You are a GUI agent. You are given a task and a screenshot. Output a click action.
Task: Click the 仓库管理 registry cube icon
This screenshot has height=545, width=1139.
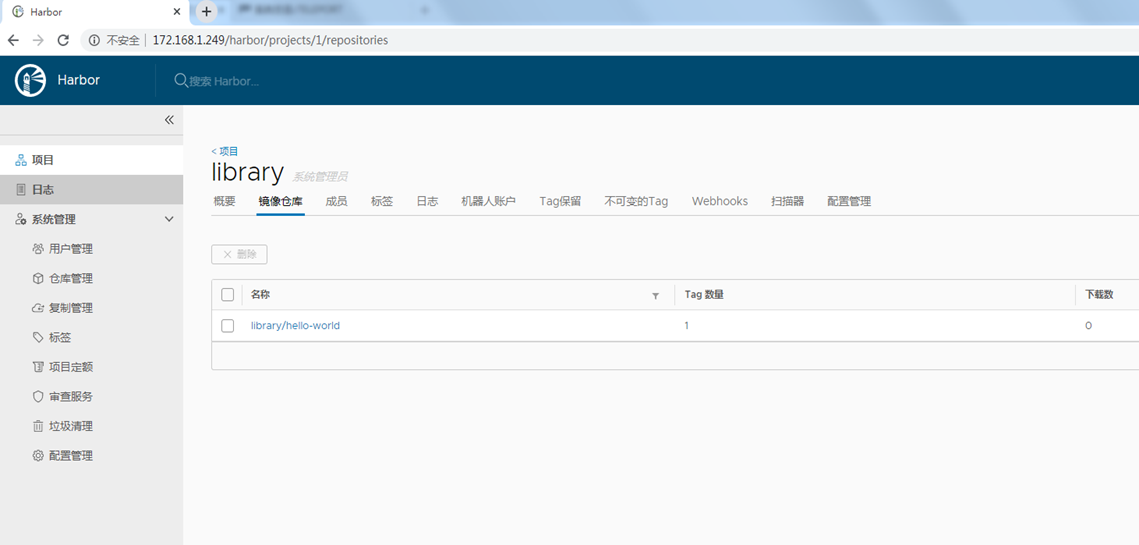[38, 278]
